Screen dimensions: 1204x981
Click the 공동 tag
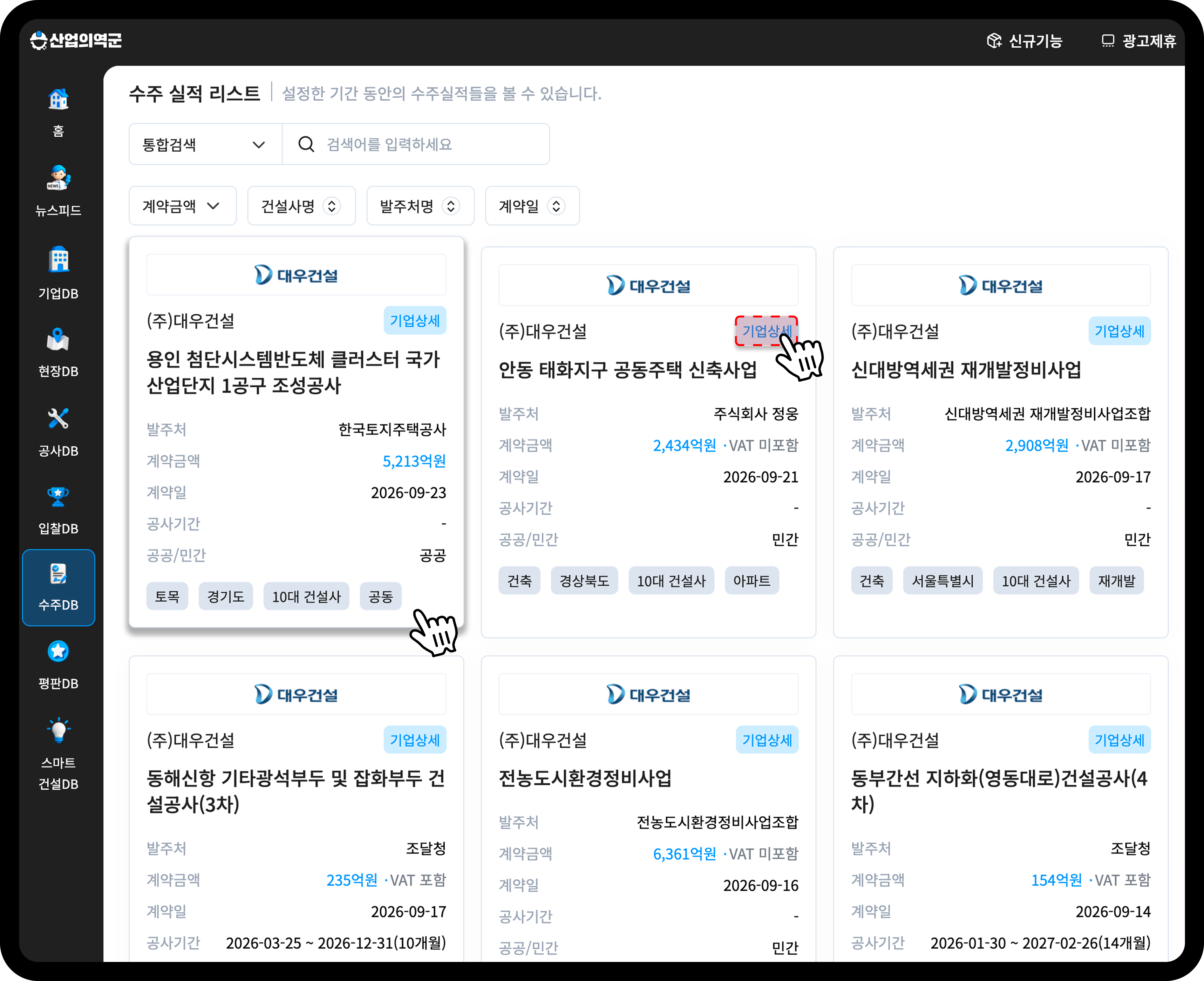pos(381,596)
